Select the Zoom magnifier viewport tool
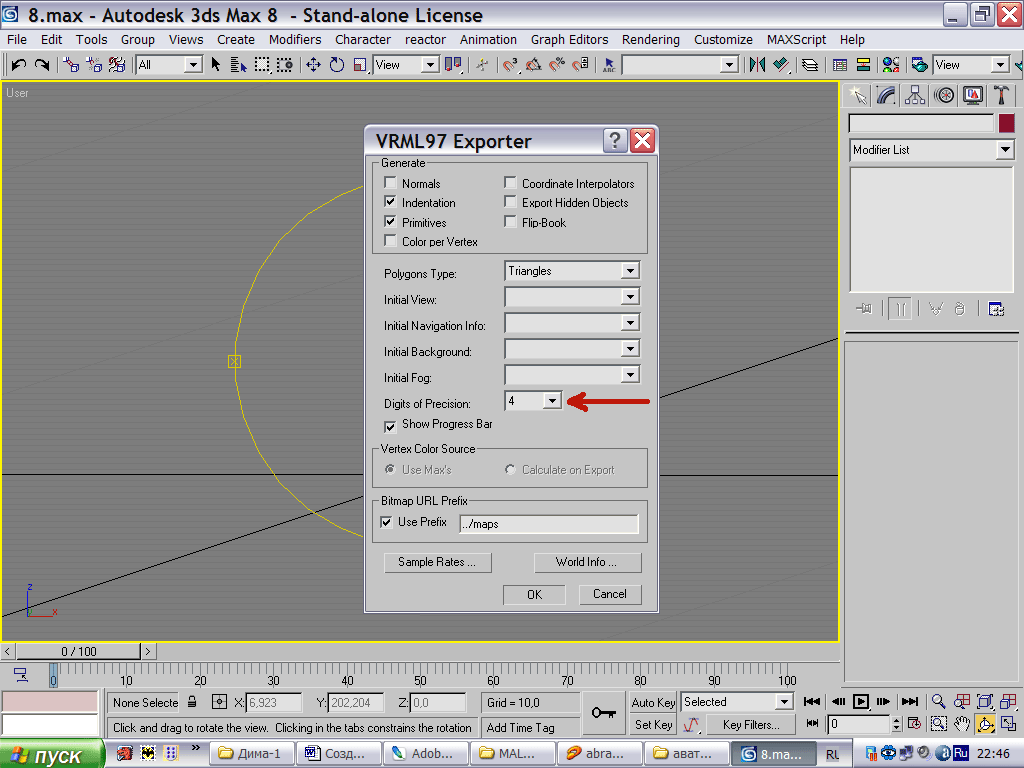 click(938, 701)
